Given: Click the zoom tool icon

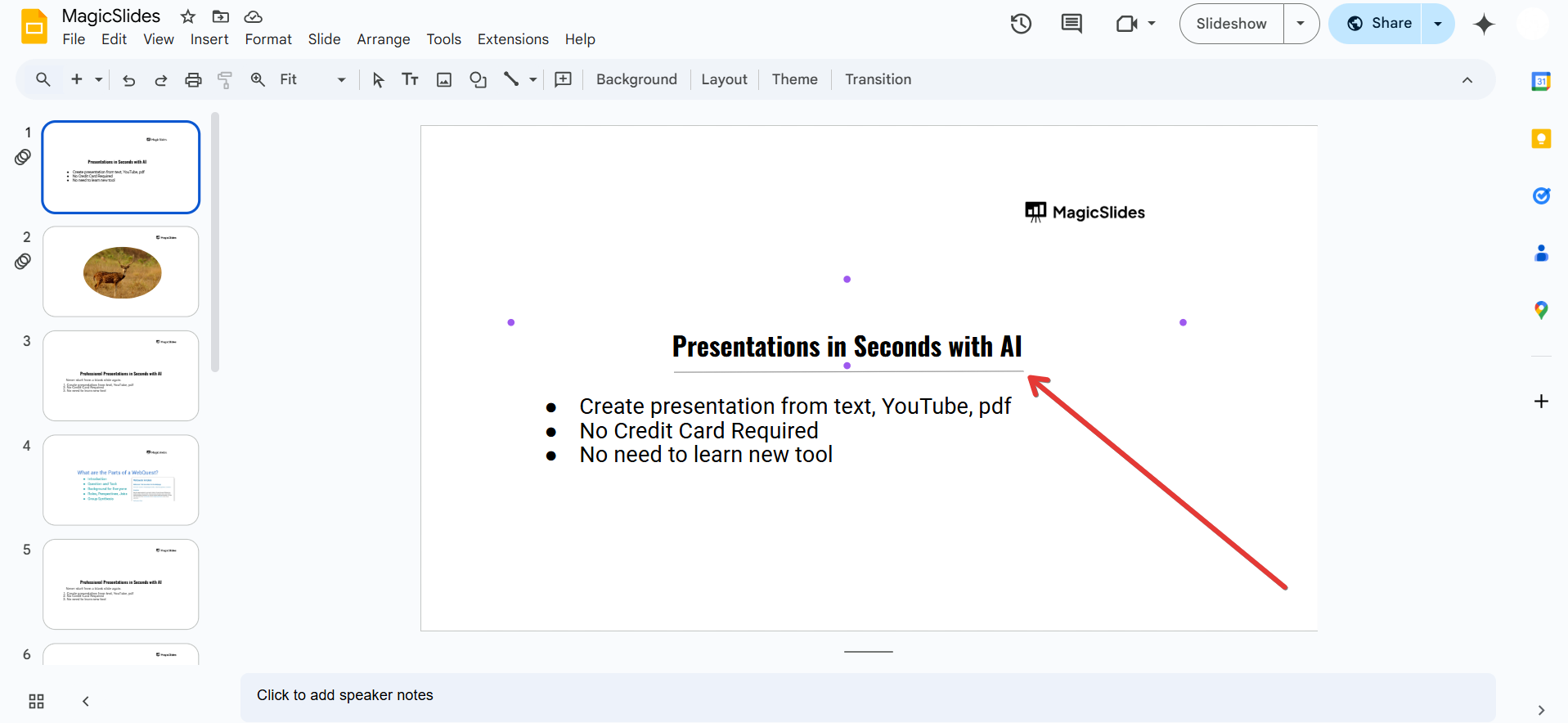Looking at the screenshot, I should [258, 79].
